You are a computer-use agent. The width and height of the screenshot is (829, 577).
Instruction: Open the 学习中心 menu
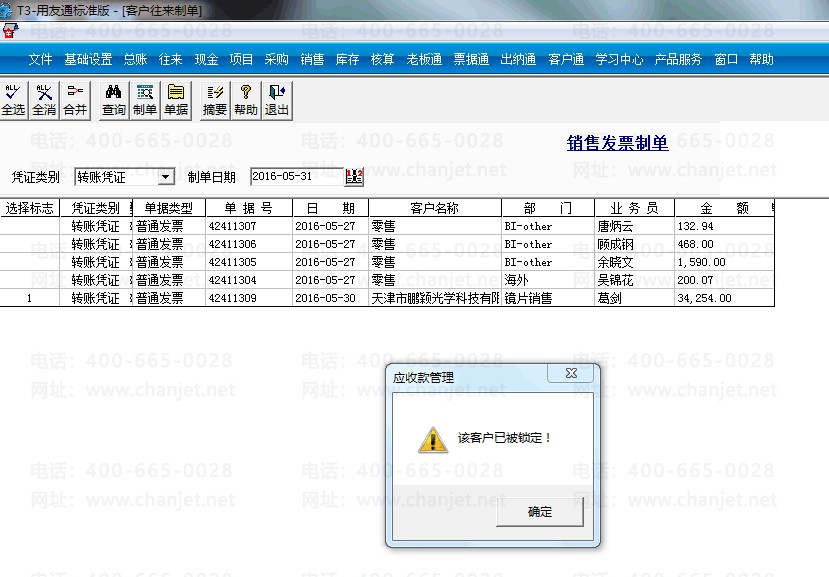[x=619, y=59]
